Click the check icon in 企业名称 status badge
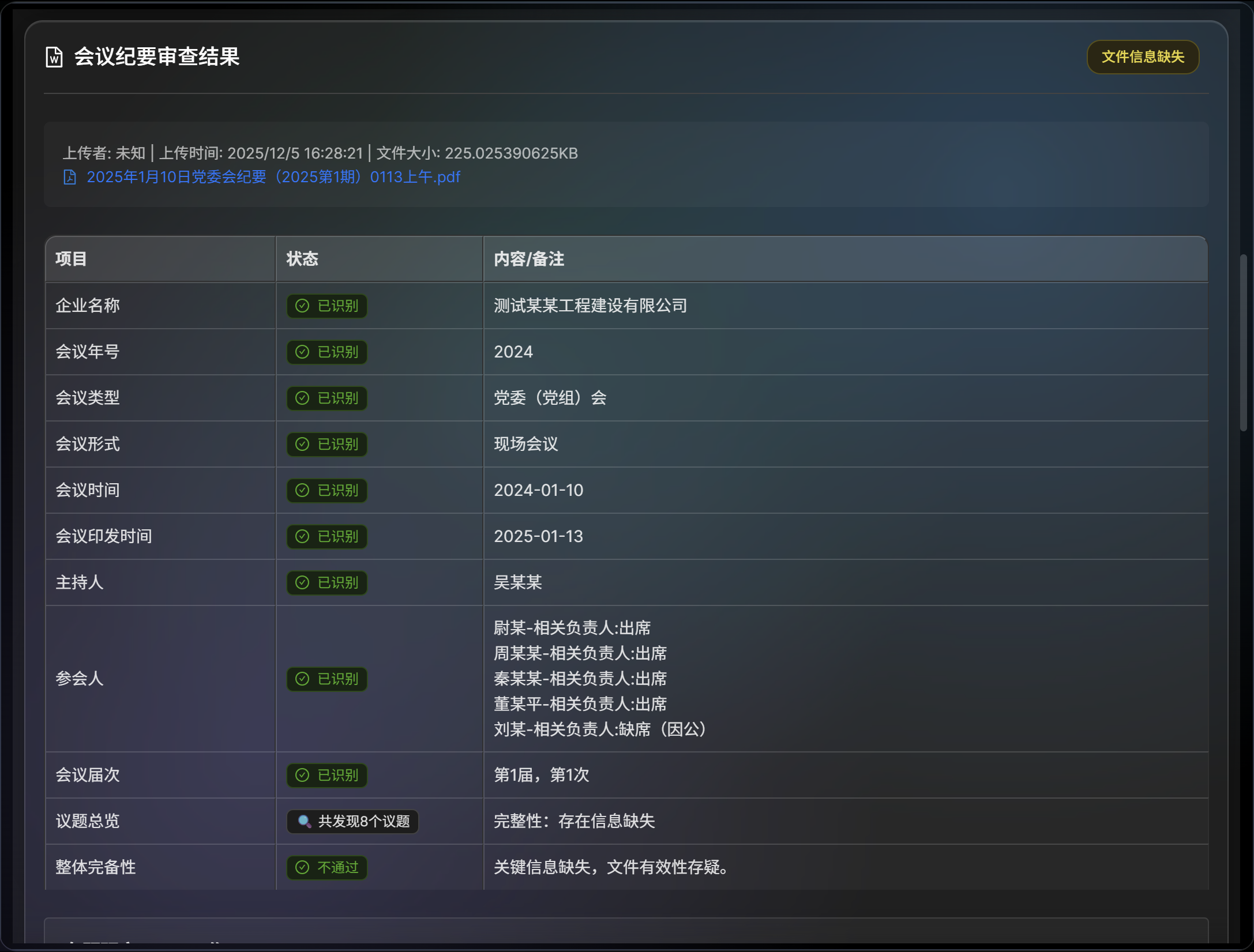This screenshot has width=1254, height=952. click(302, 306)
